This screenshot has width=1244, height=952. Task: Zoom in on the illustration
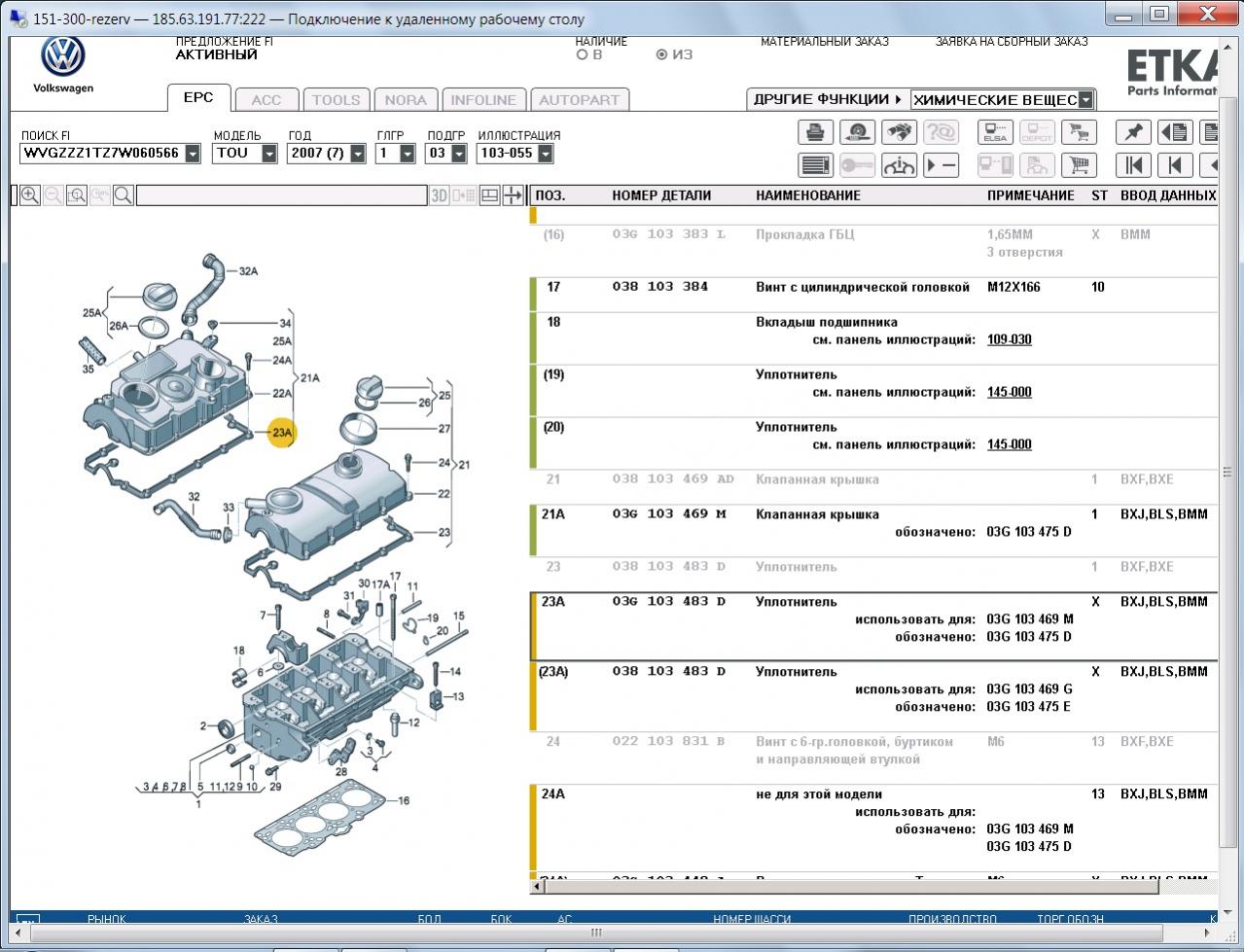(x=30, y=195)
